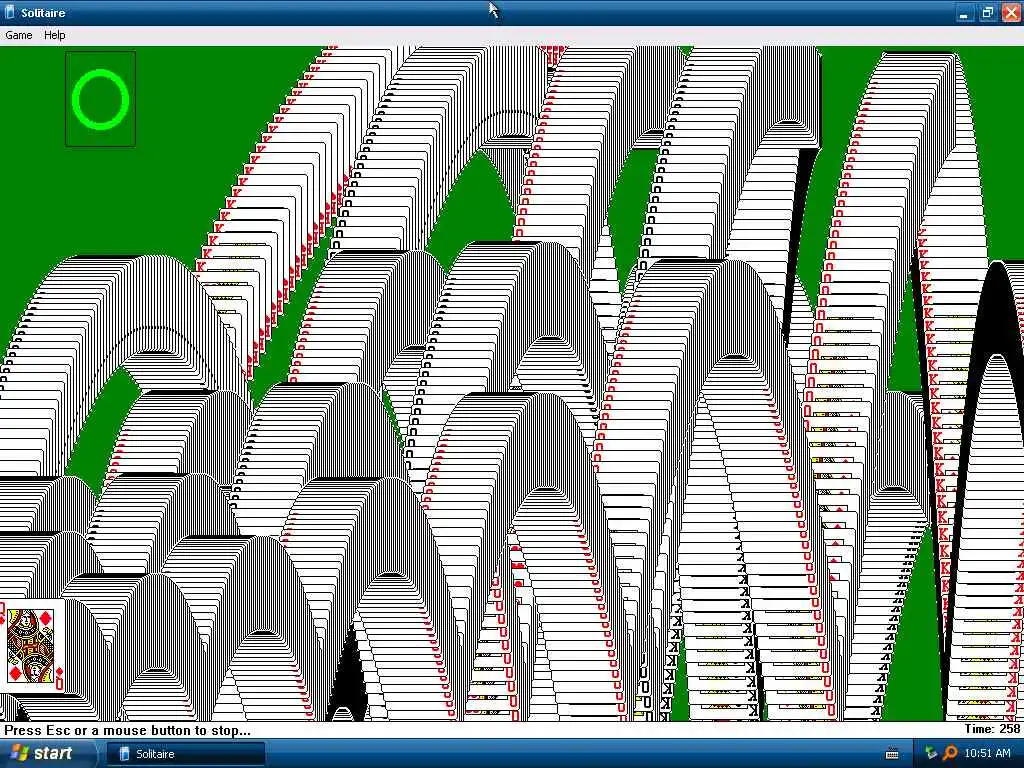Click the keyboard icon on the taskbar
The image size is (1024, 768).
click(891, 754)
